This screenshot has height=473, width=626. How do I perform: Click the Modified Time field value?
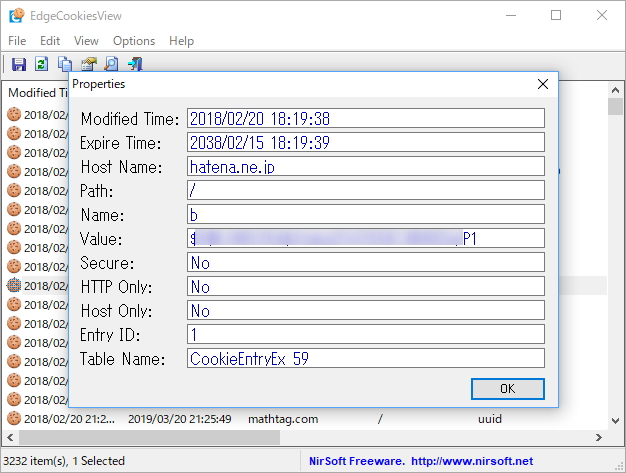[x=366, y=119]
